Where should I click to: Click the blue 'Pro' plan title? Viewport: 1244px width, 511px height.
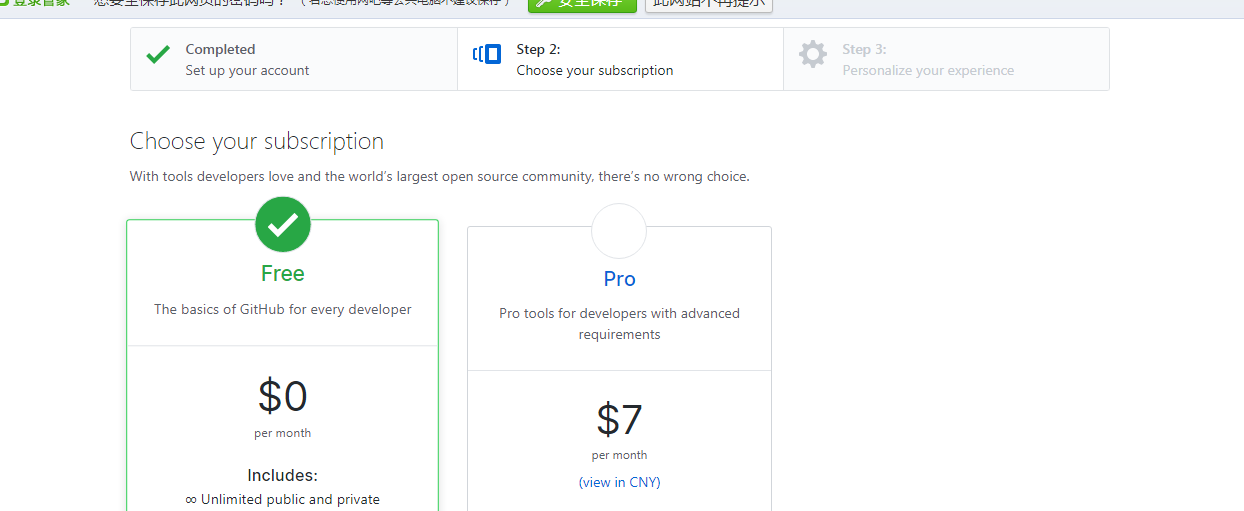(x=620, y=279)
